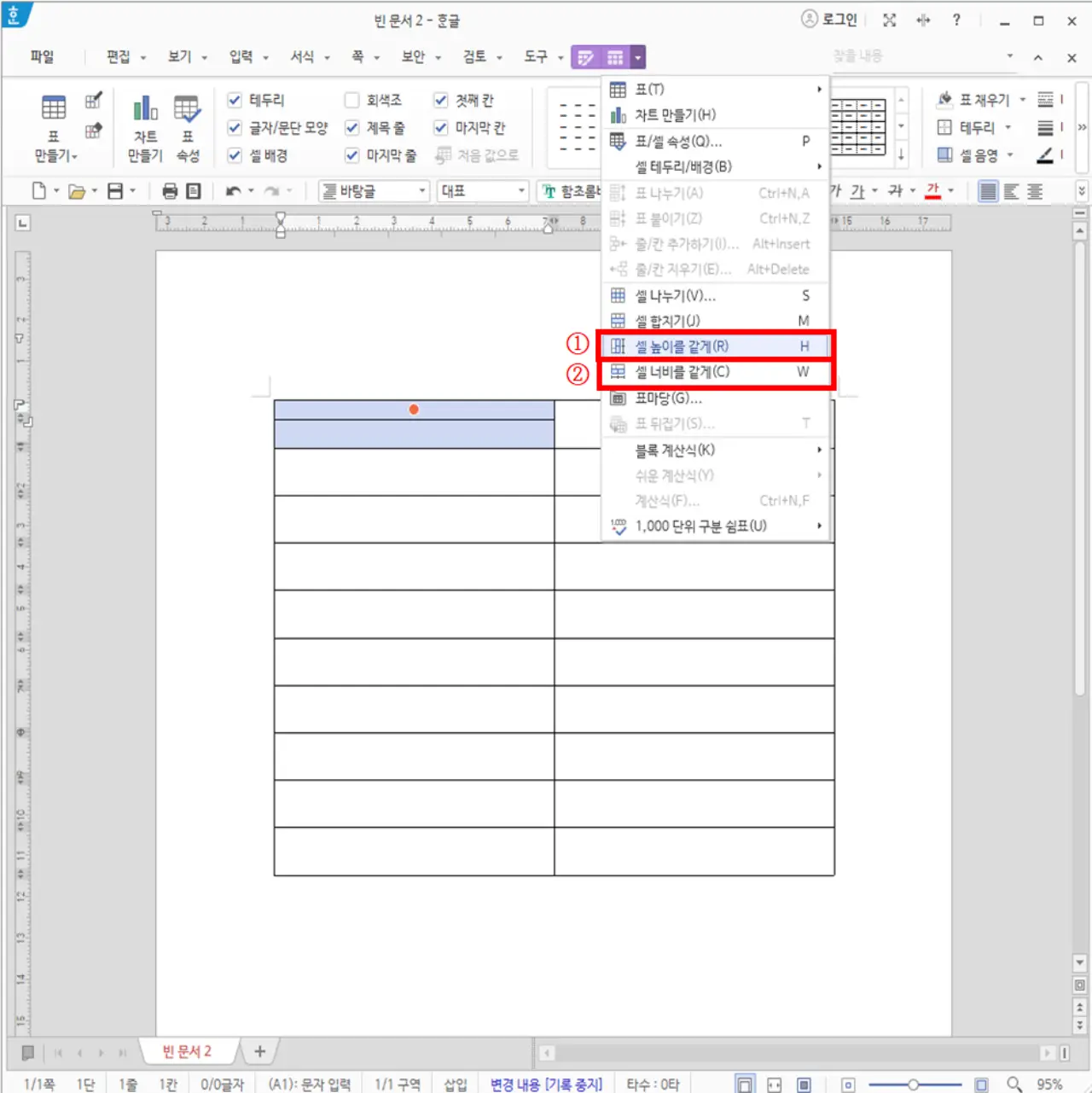The image size is (1092, 1093).
Task: Open the 블록 계산식(K) submenu
Action: 717,450
